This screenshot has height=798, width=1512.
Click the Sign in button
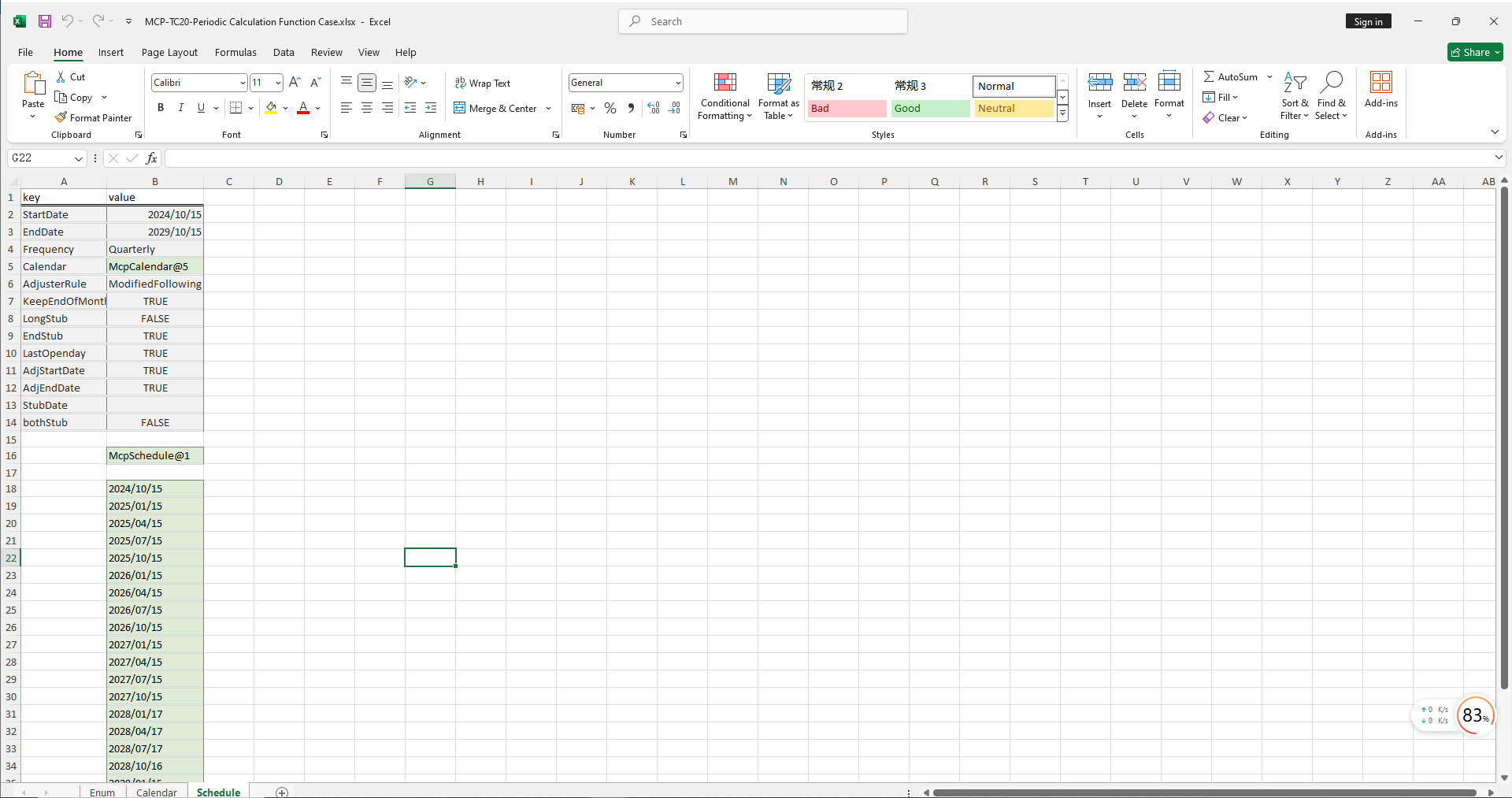click(1368, 21)
